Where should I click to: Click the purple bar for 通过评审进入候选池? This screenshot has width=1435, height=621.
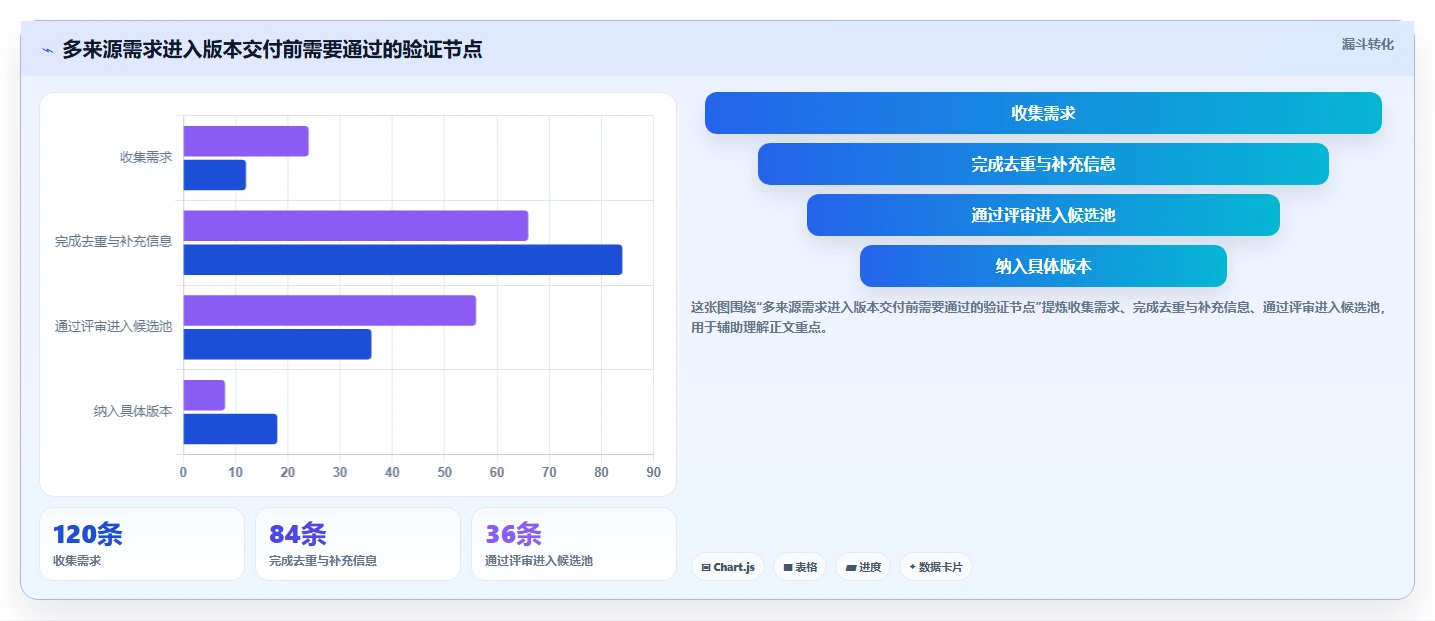point(329,310)
